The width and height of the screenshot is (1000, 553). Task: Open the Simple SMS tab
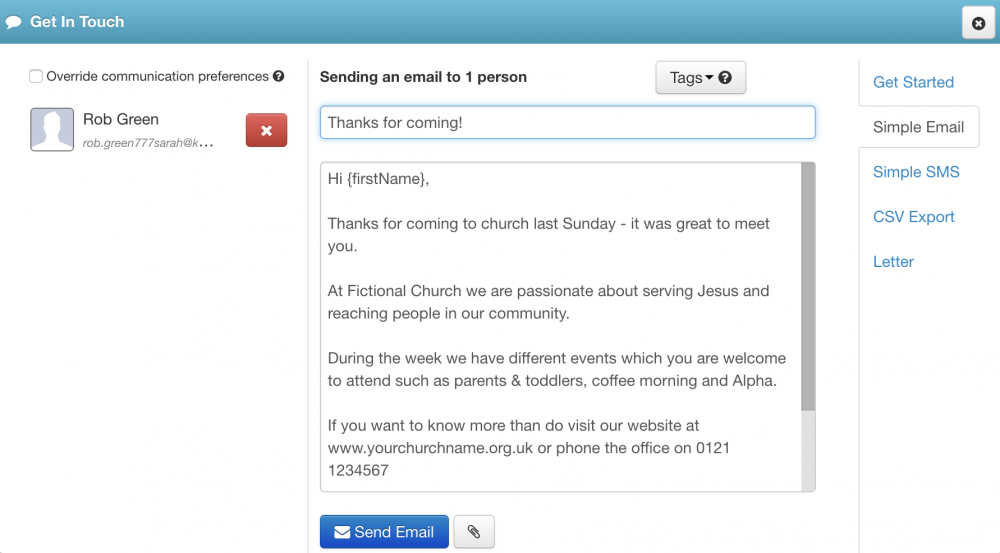pos(916,172)
